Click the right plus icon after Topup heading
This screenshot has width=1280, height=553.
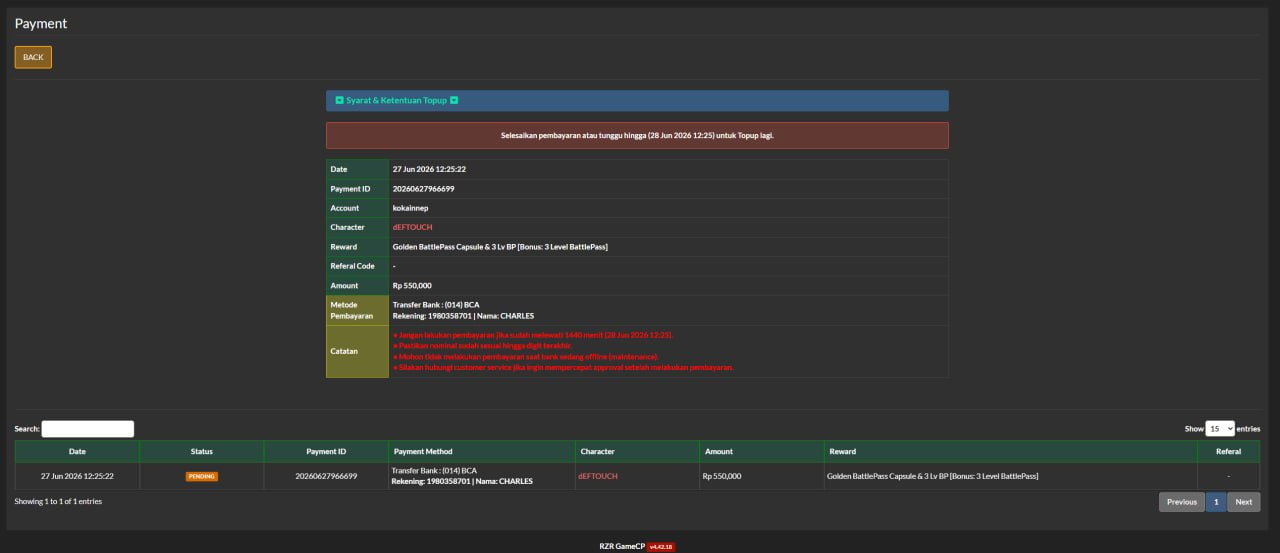454,101
